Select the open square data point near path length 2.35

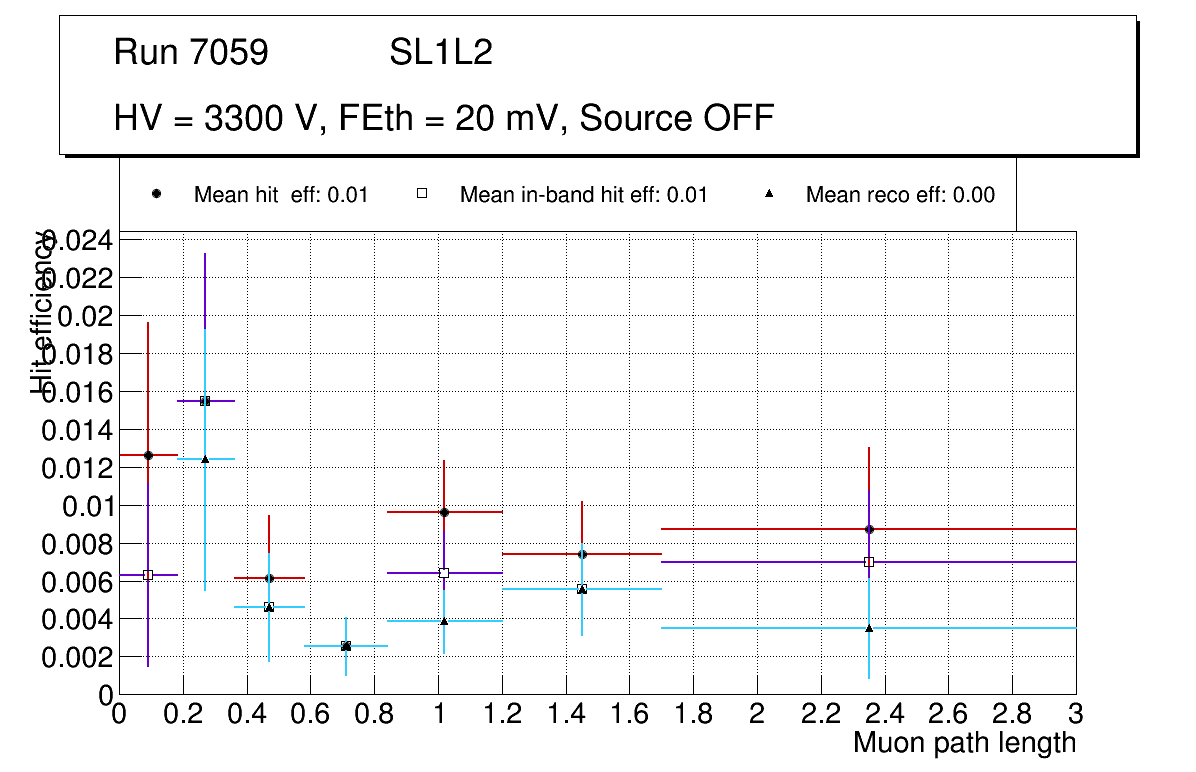tap(869, 562)
